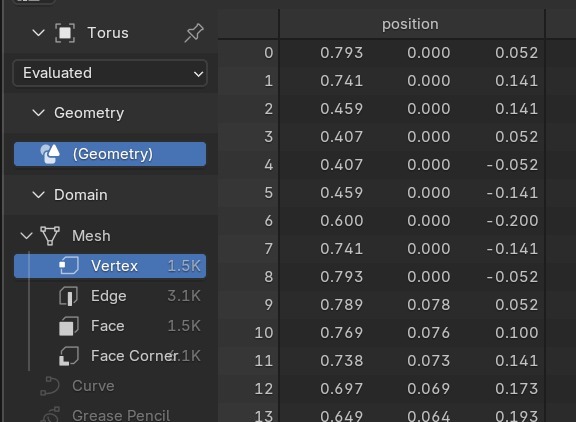Click value 0.741 in row 1
Screen dimensions: 576x422
click(x=341, y=81)
